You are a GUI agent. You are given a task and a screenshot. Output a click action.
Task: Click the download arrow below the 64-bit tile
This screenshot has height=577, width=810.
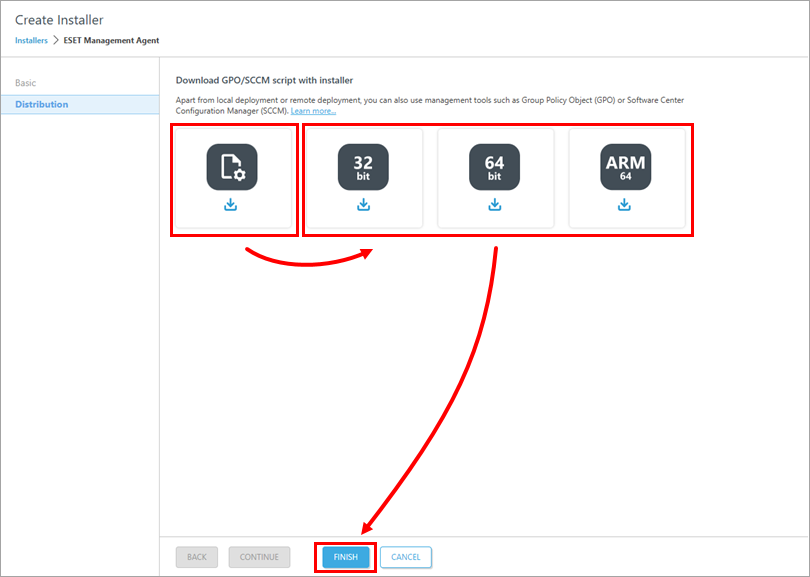click(494, 204)
